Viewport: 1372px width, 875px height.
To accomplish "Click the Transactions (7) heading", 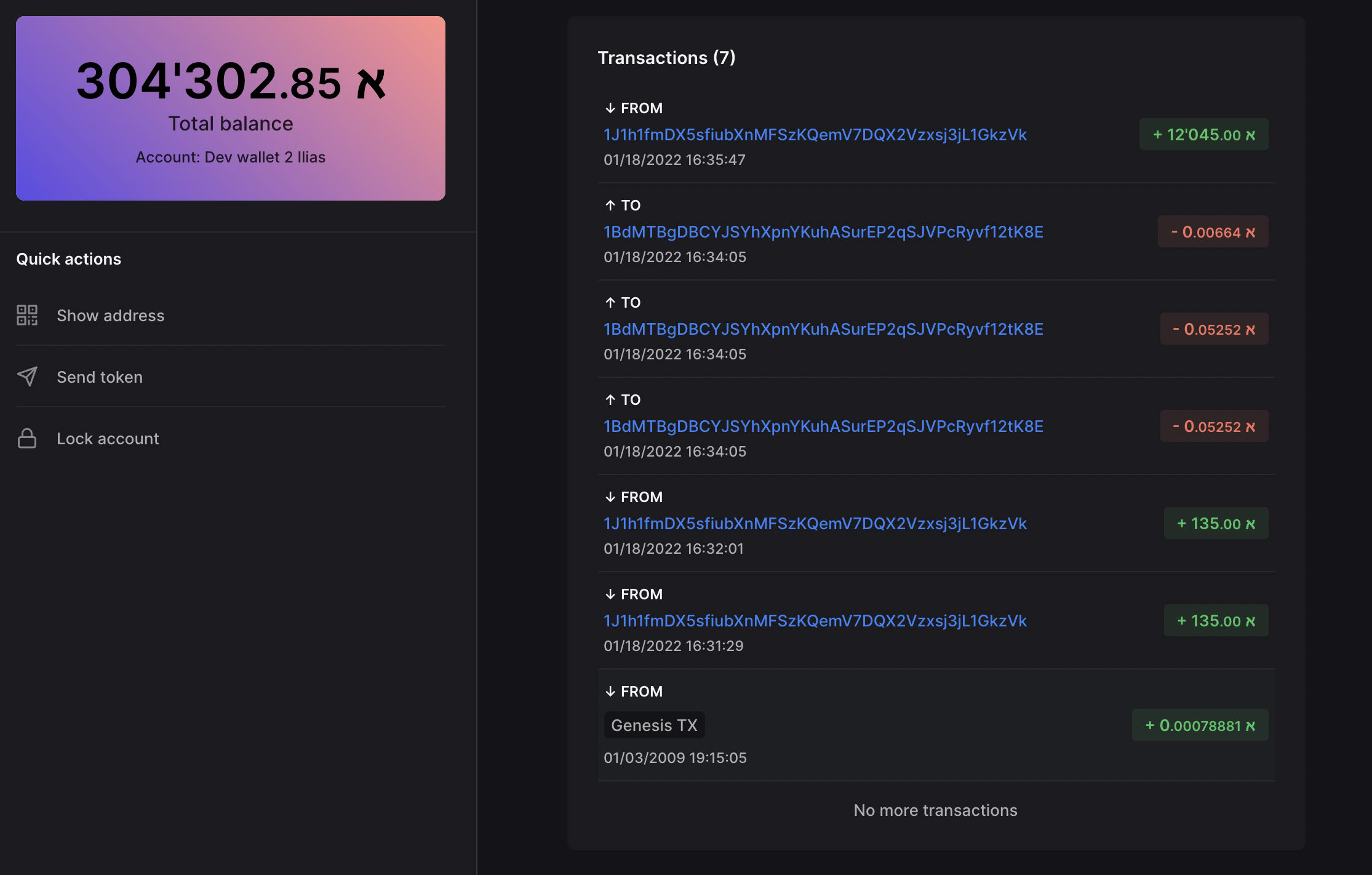I will tap(666, 57).
